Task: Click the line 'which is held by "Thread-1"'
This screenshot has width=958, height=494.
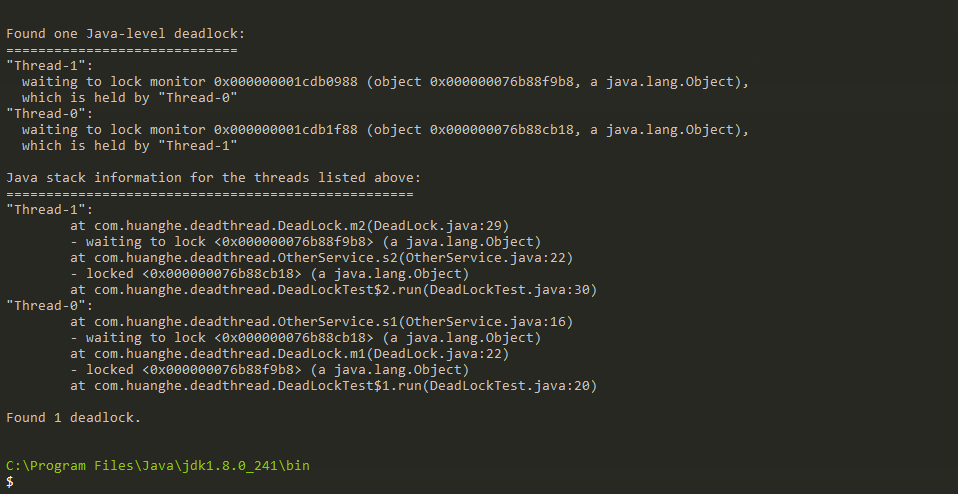Action: pyautogui.click(x=130, y=145)
